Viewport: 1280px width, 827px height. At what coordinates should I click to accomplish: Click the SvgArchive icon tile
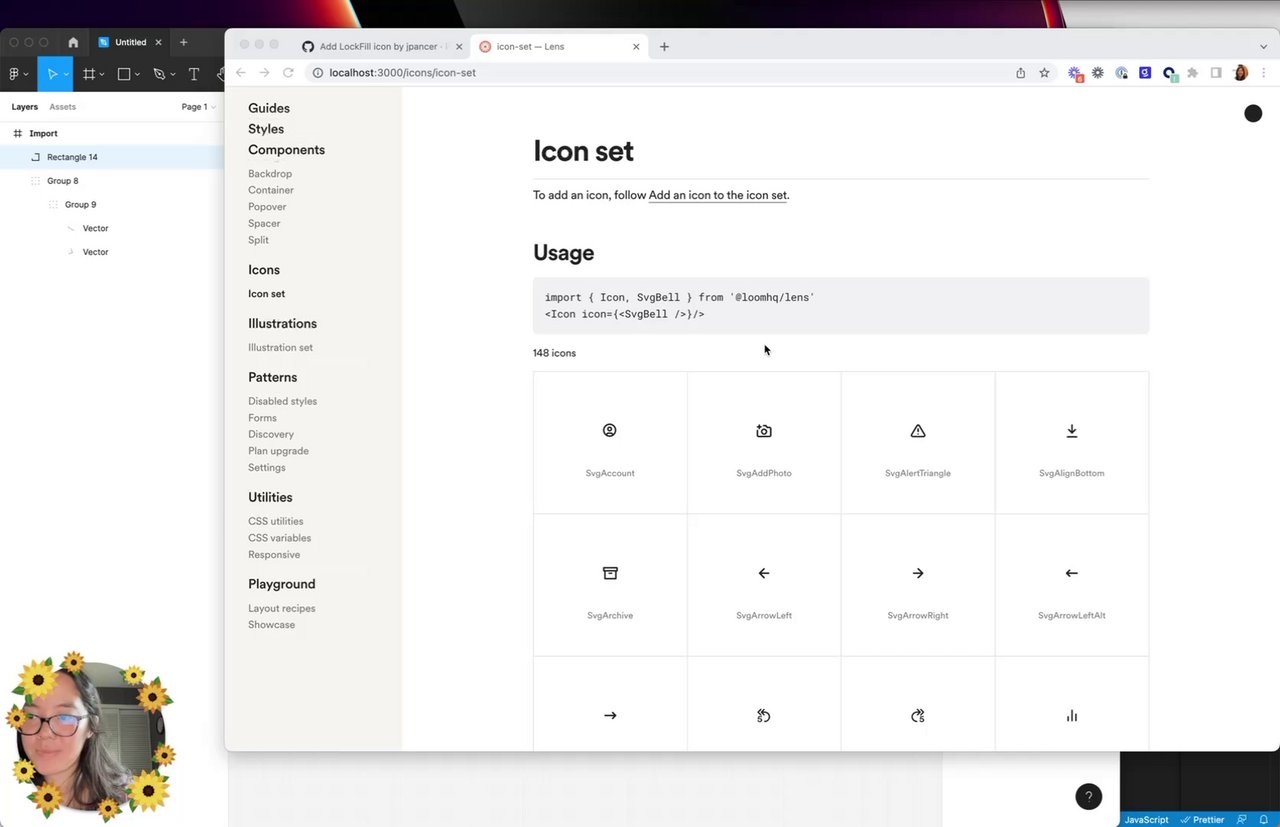pyautogui.click(x=610, y=585)
